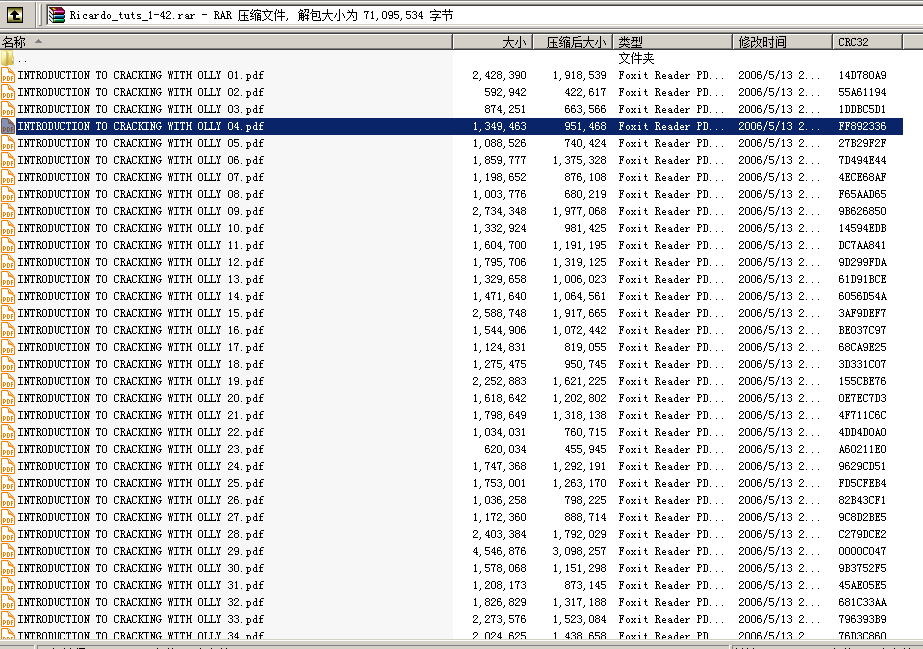Sort by the 类型 column header

[673, 42]
